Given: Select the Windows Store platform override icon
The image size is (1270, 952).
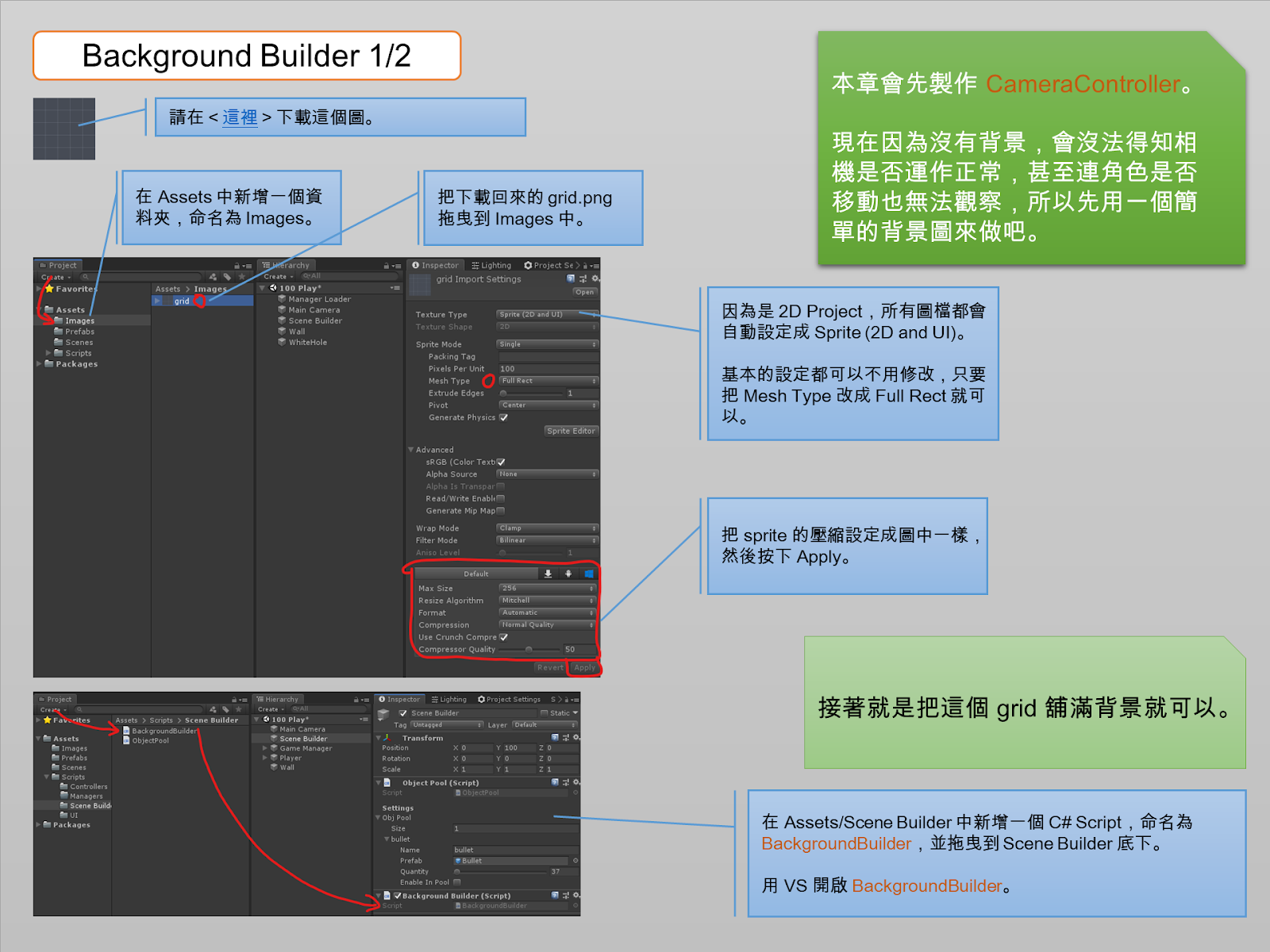Looking at the screenshot, I should [588, 574].
